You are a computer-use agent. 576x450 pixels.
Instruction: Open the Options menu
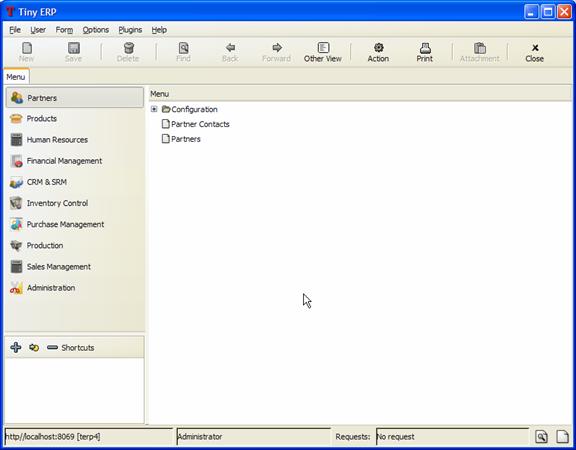(96, 30)
